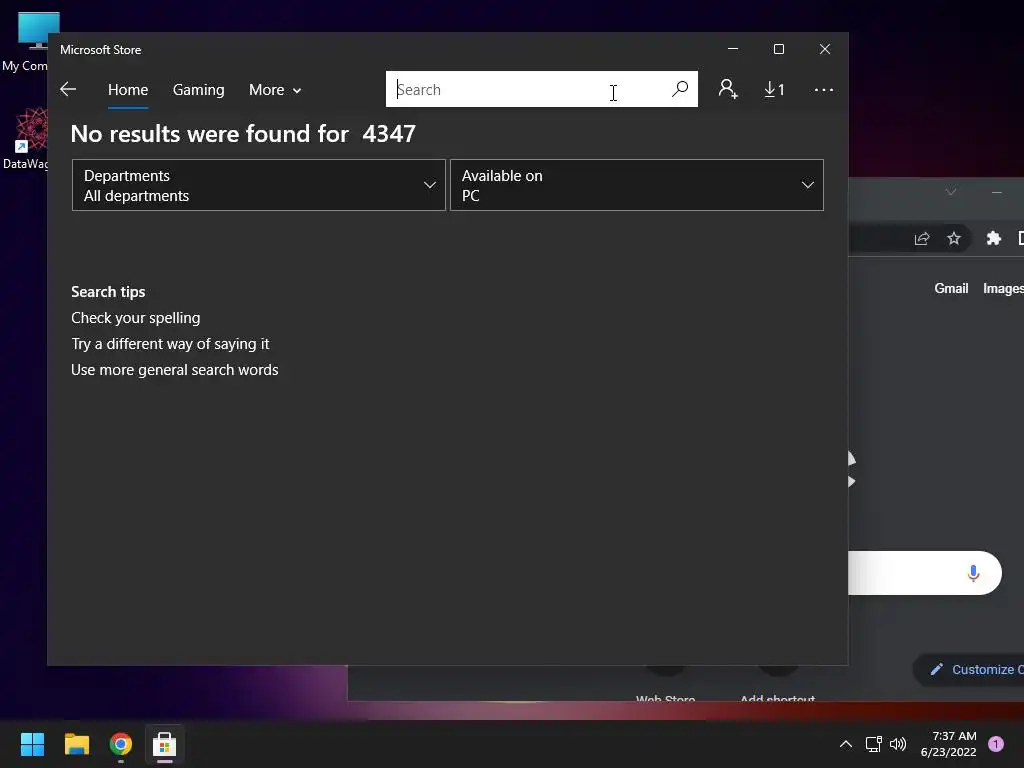Viewport: 1024px width, 768px height.
Task: Click the Microsoft Store taskbar icon
Action: 165,744
